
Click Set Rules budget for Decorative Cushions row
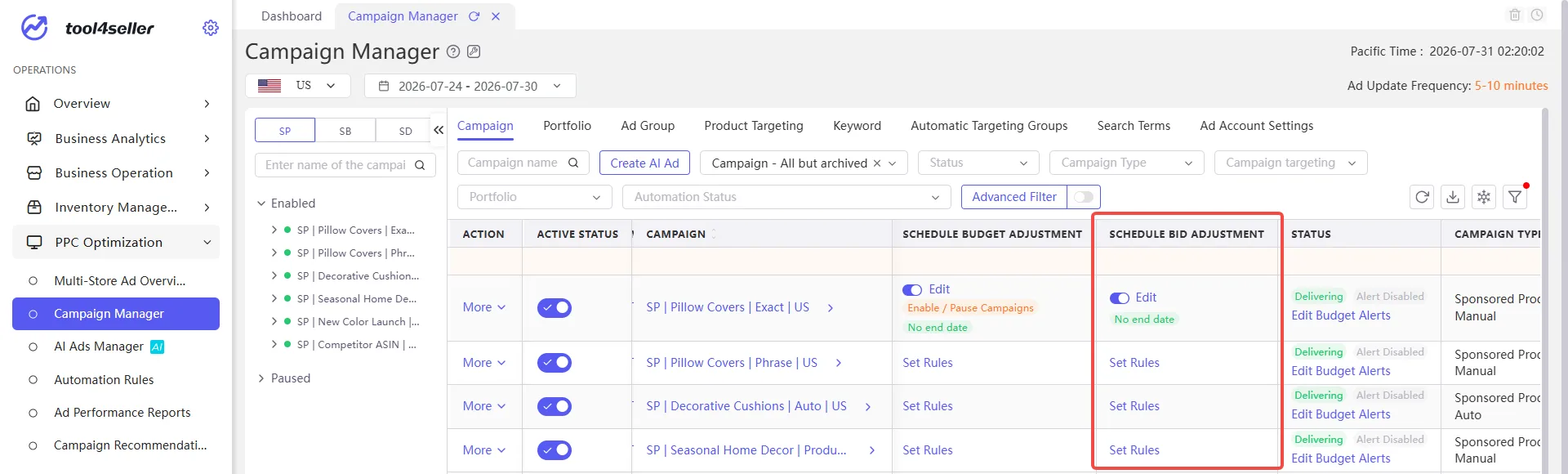tap(927, 406)
